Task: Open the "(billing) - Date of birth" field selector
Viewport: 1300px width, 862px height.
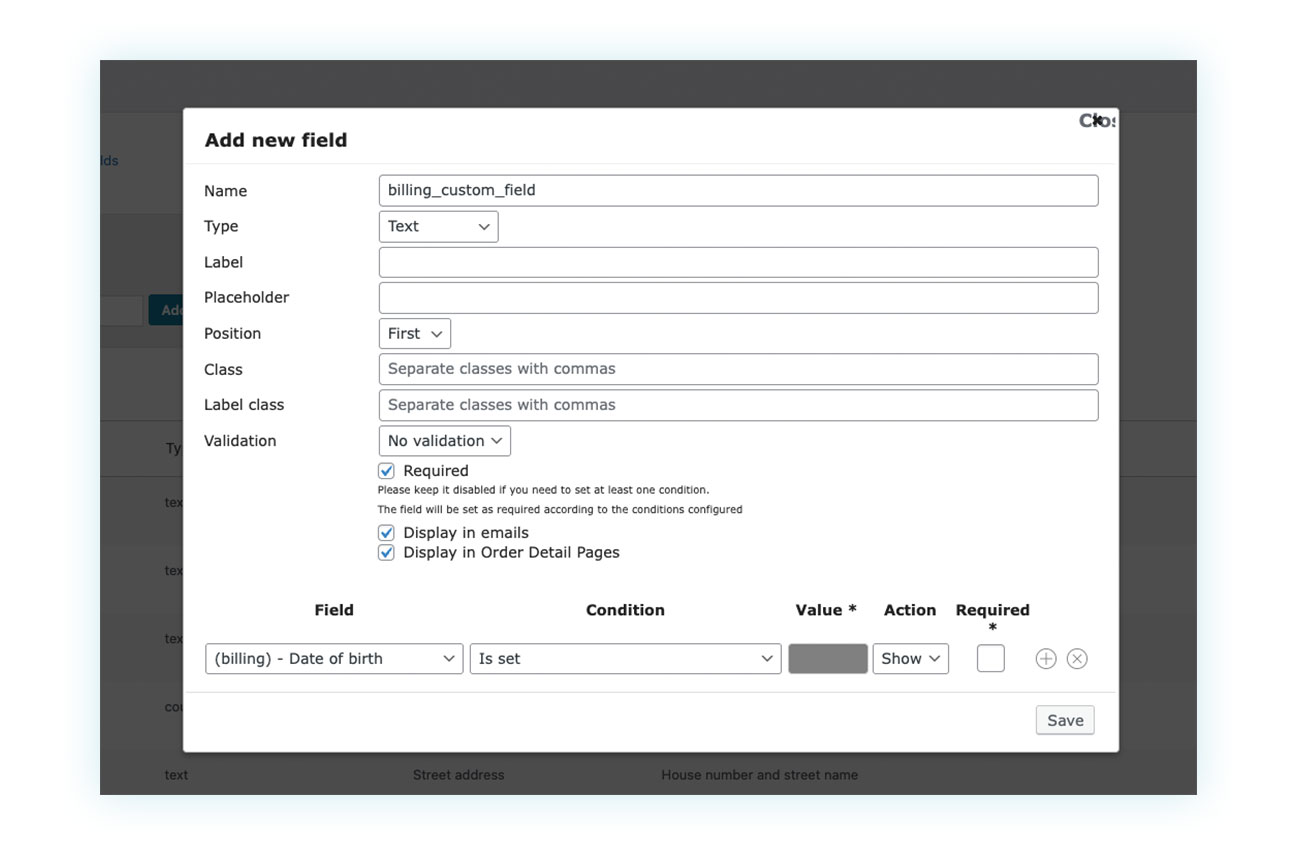Action: click(x=333, y=658)
